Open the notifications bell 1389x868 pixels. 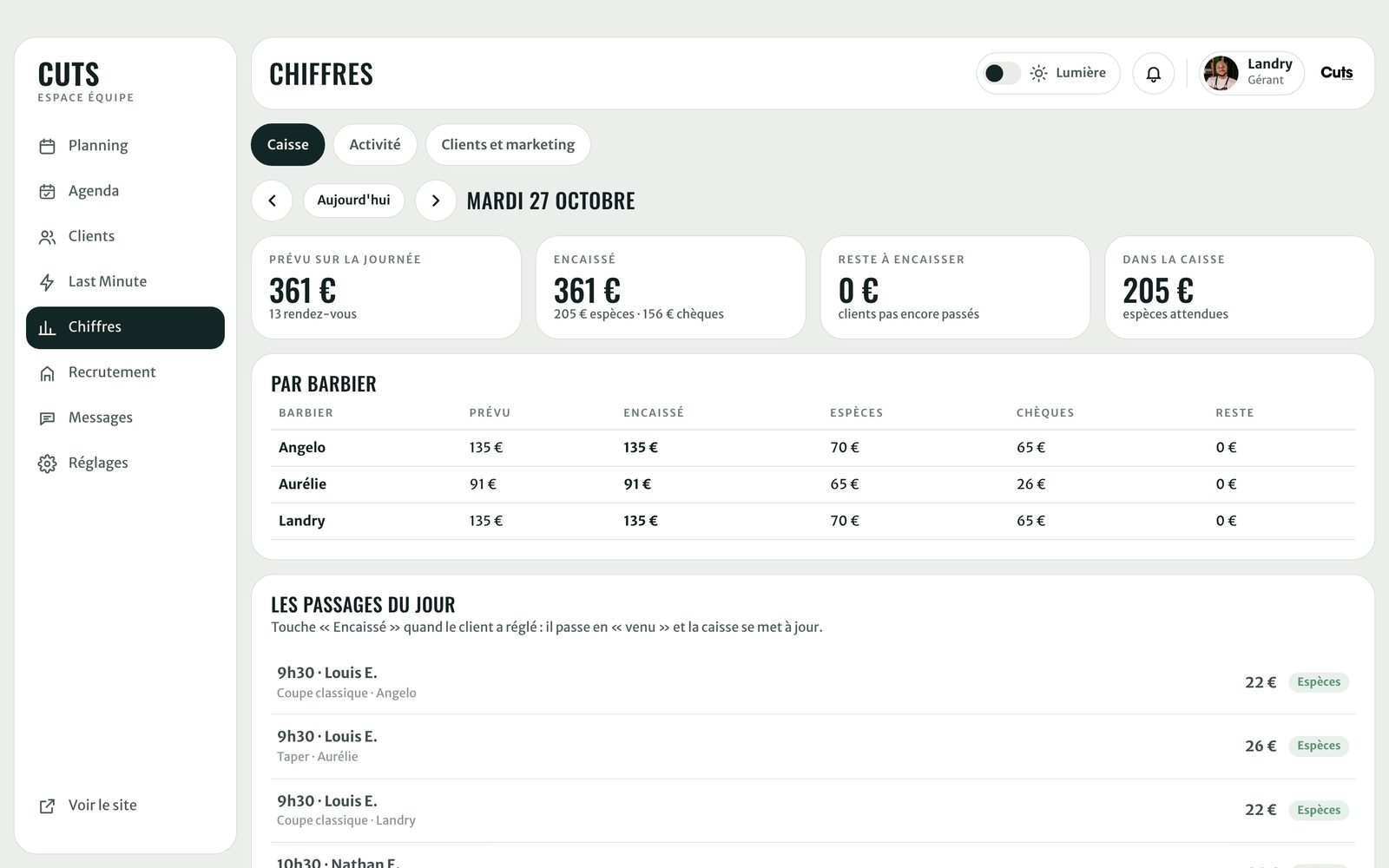pyautogui.click(x=1153, y=74)
